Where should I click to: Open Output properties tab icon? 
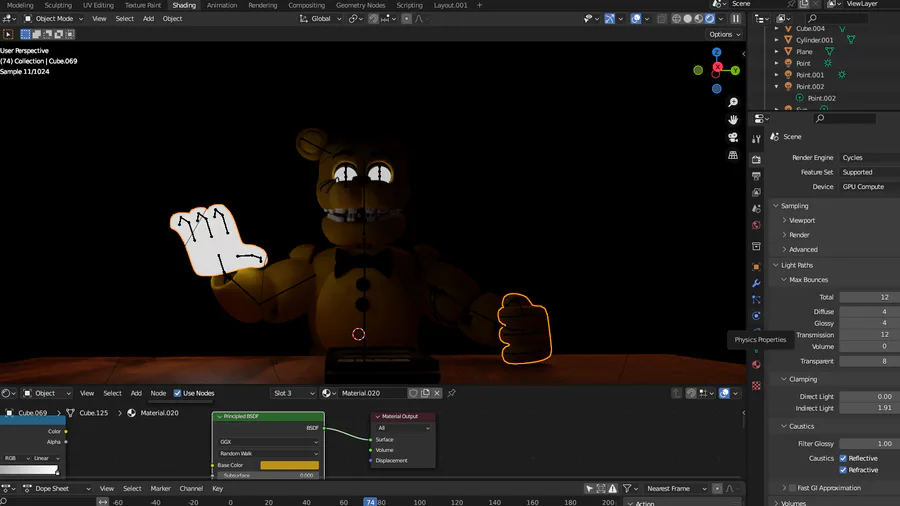click(757, 176)
